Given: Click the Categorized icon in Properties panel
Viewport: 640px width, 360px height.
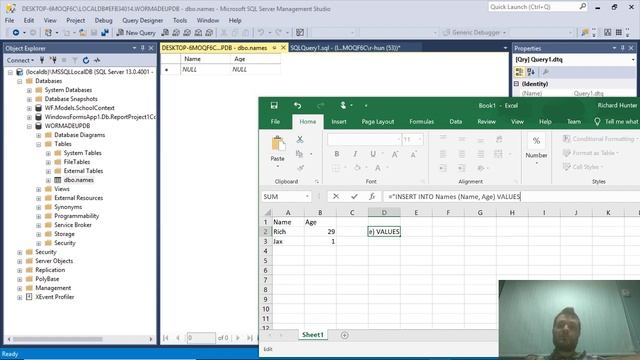Looking at the screenshot, I should [x=519, y=72].
